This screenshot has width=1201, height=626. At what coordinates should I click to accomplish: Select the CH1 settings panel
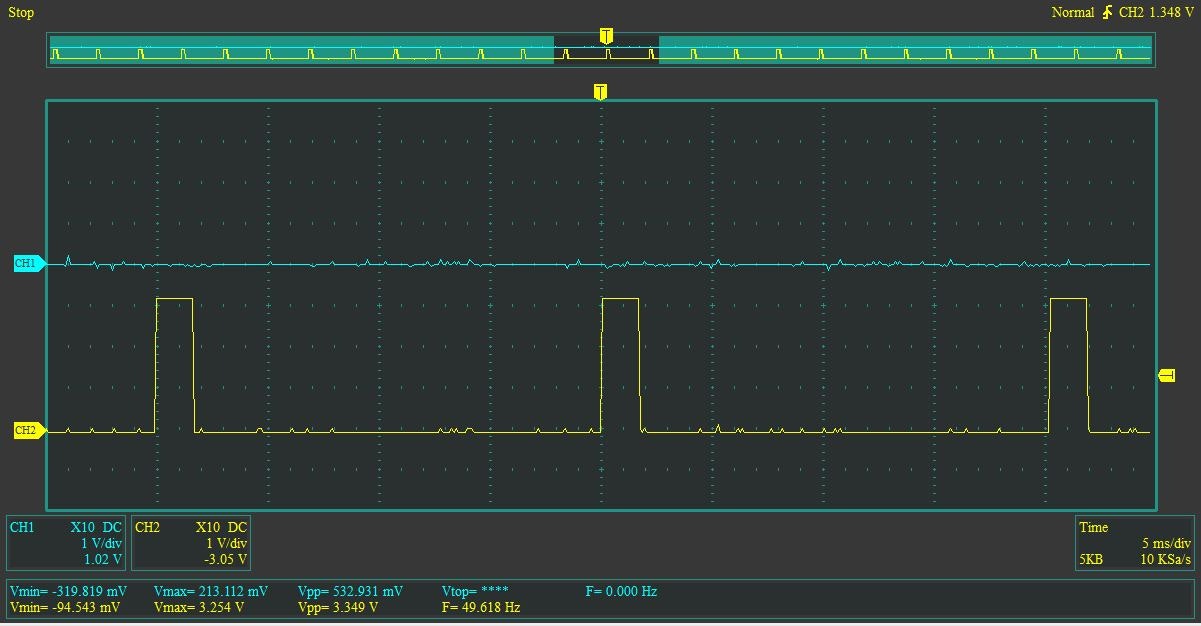[x=65, y=541]
